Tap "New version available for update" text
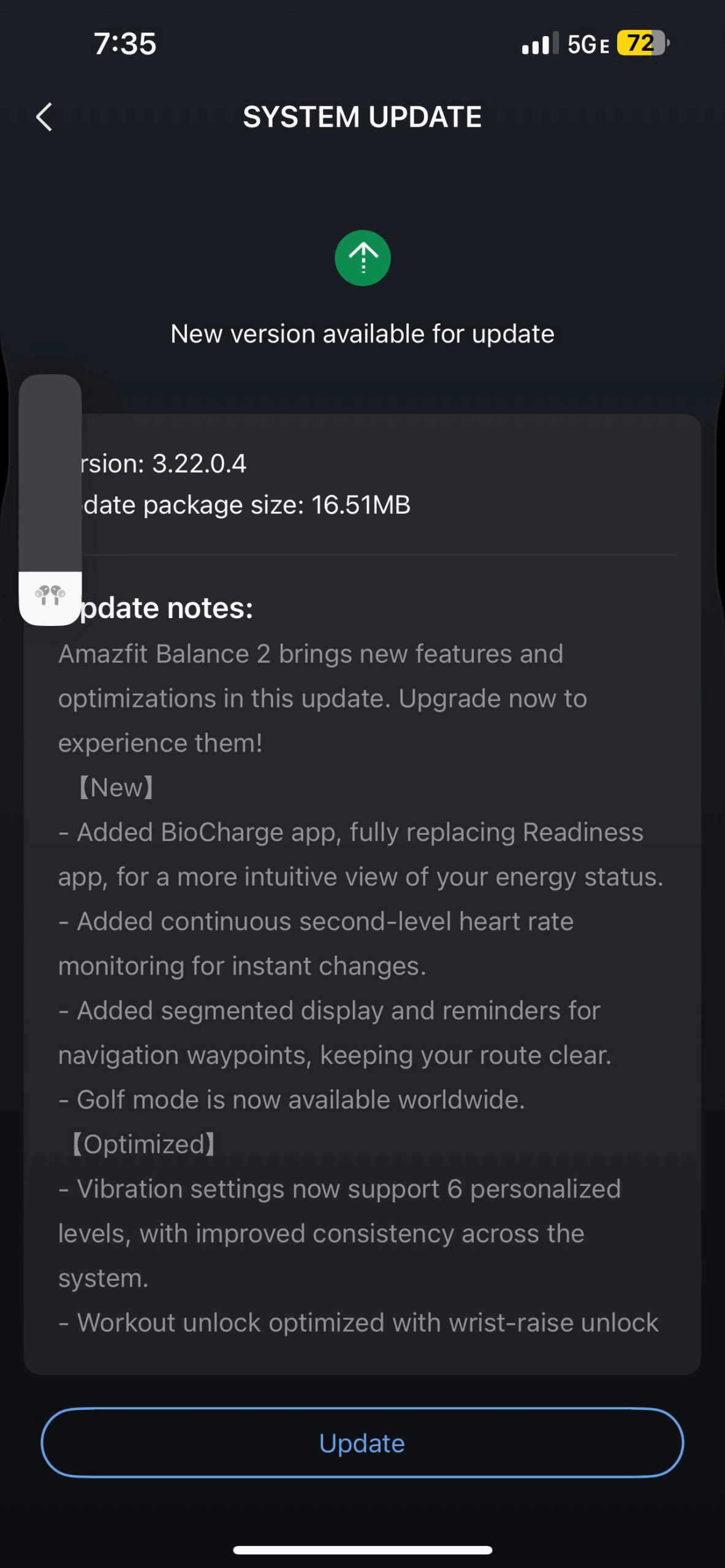 click(362, 334)
